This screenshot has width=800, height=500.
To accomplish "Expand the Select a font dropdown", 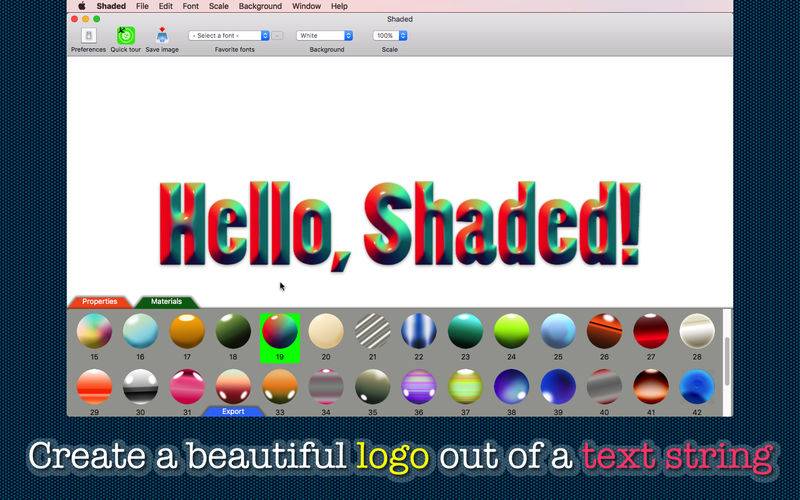I will click(x=229, y=36).
